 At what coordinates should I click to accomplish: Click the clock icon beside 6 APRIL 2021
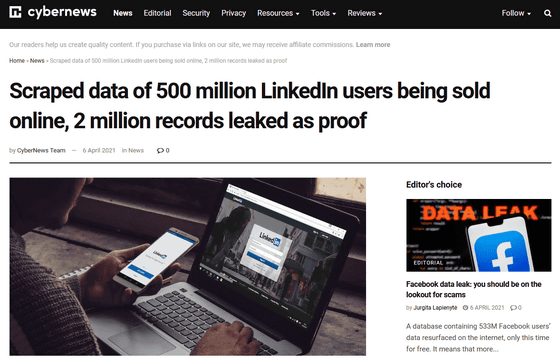click(465, 308)
